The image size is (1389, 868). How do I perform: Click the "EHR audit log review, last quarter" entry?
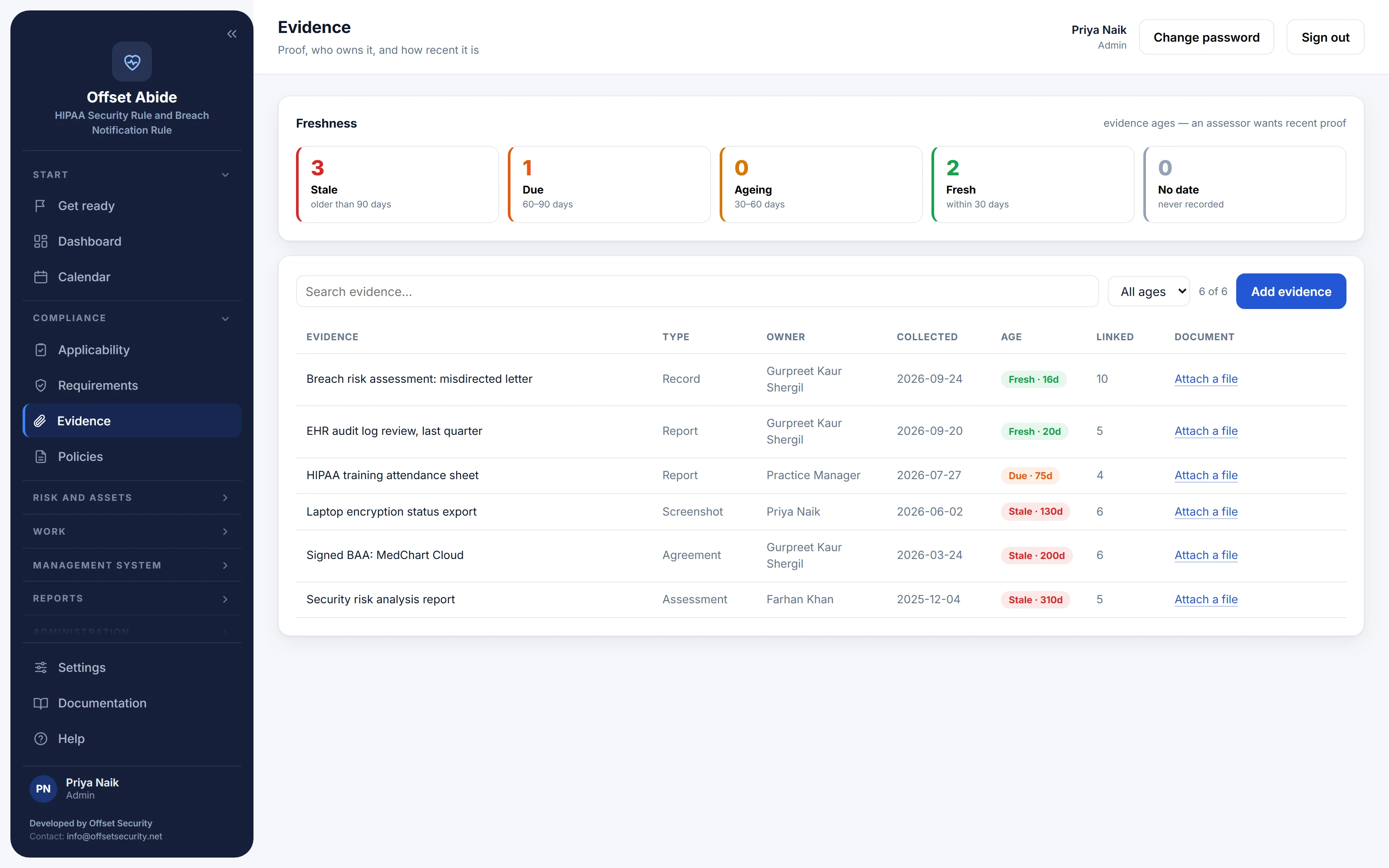click(x=394, y=431)
